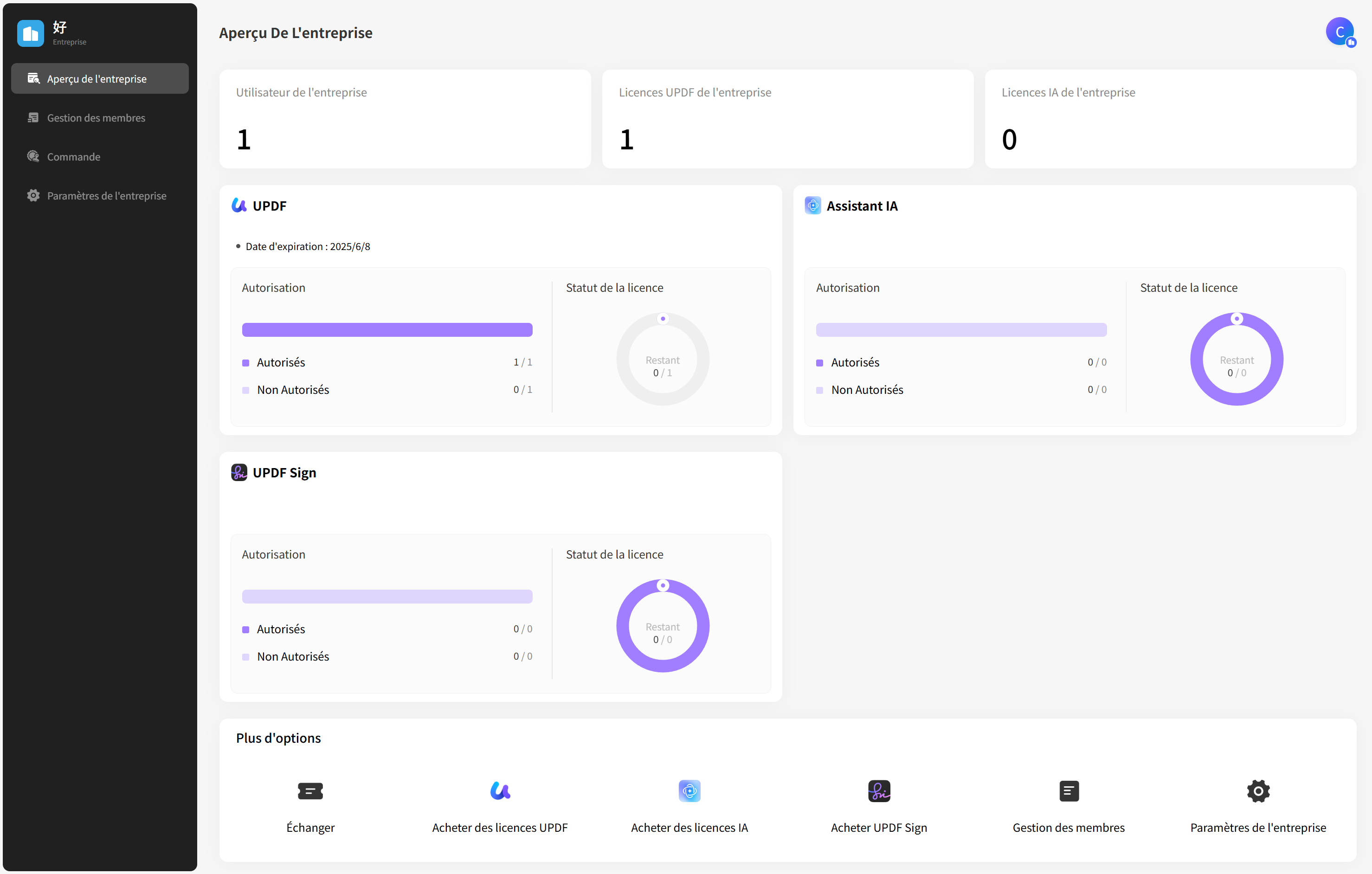Image resolution: width=1372 pixels, height=874 pixels.
Task: Click the Utilisateur de l'entreprise card
Action: pyautogui.click(x=405, y=118)
